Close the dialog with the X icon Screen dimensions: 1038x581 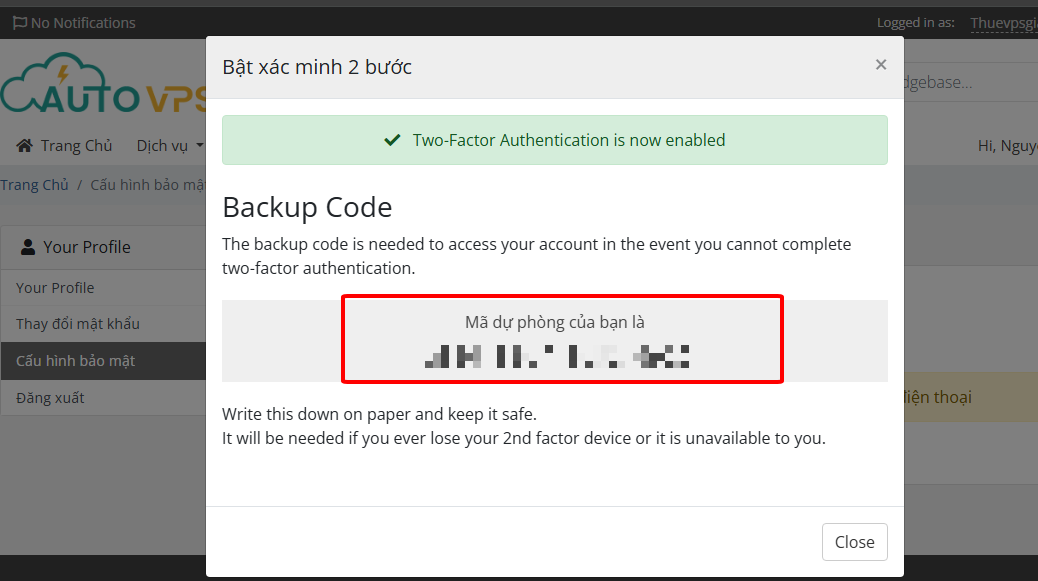tap(880, 65)
